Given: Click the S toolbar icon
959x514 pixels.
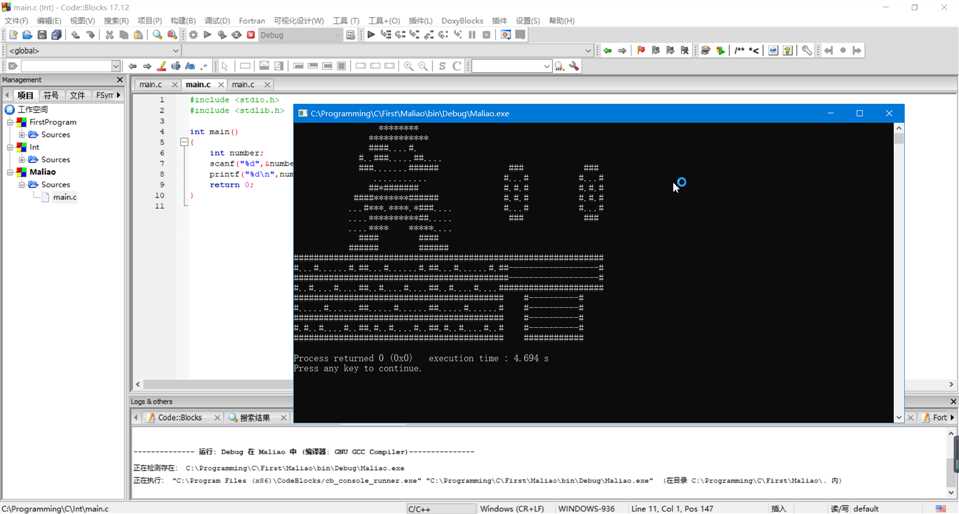Looking at the screenshot, I should [442, 66].
